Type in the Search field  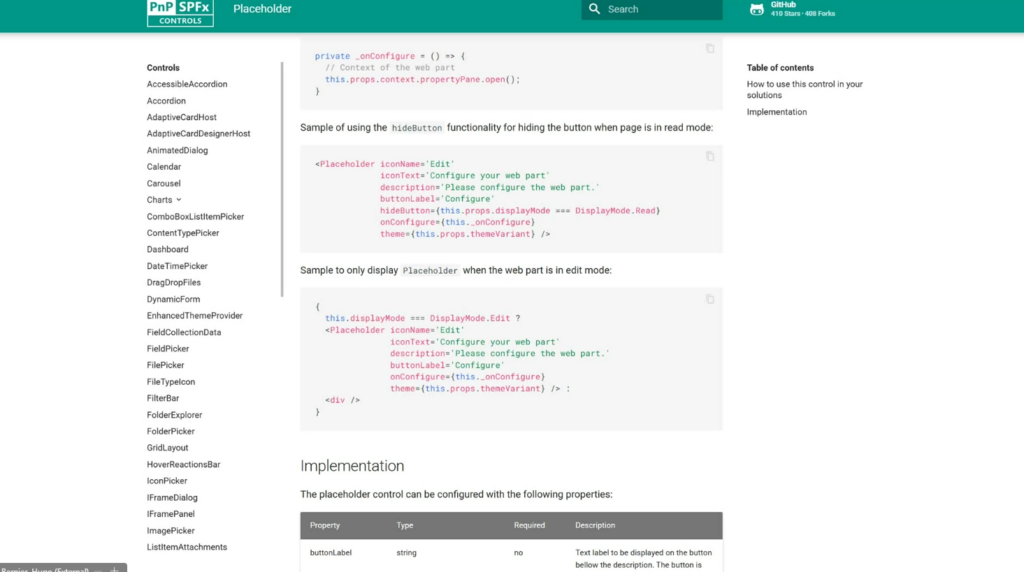click(660, 9)
